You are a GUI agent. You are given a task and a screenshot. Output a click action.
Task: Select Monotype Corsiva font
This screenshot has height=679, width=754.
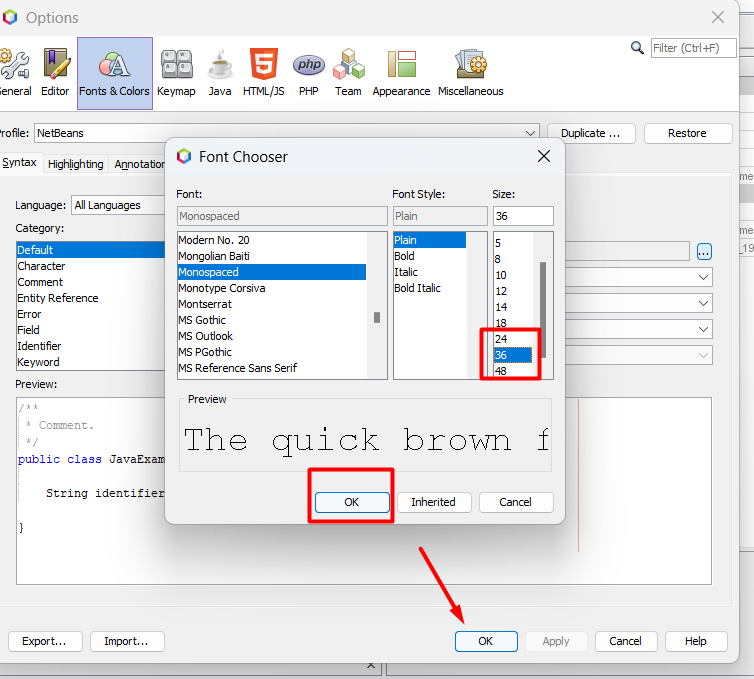(x=272, y=288)
